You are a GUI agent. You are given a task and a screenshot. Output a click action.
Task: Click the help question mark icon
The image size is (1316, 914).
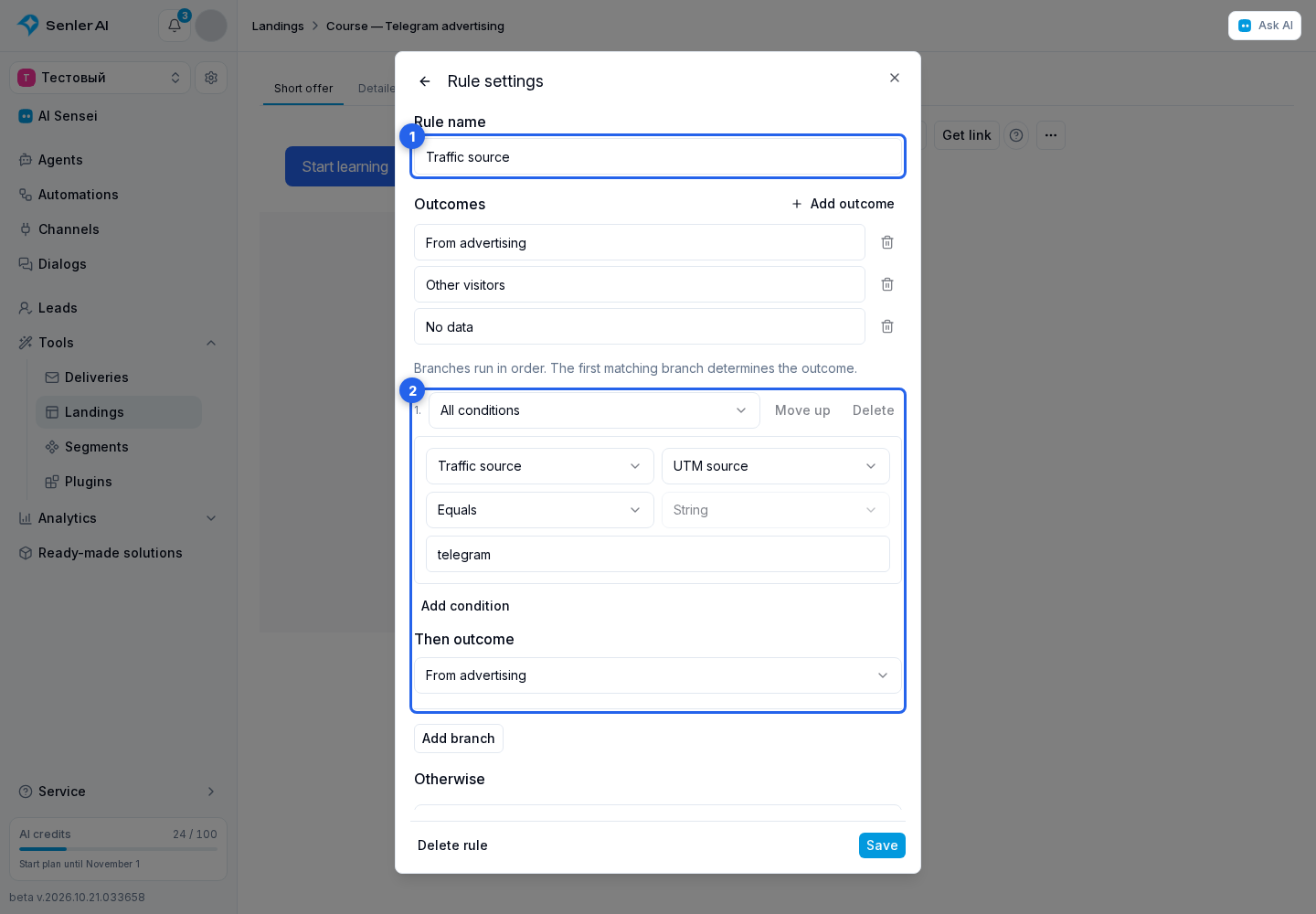(x=1016, y=135)
